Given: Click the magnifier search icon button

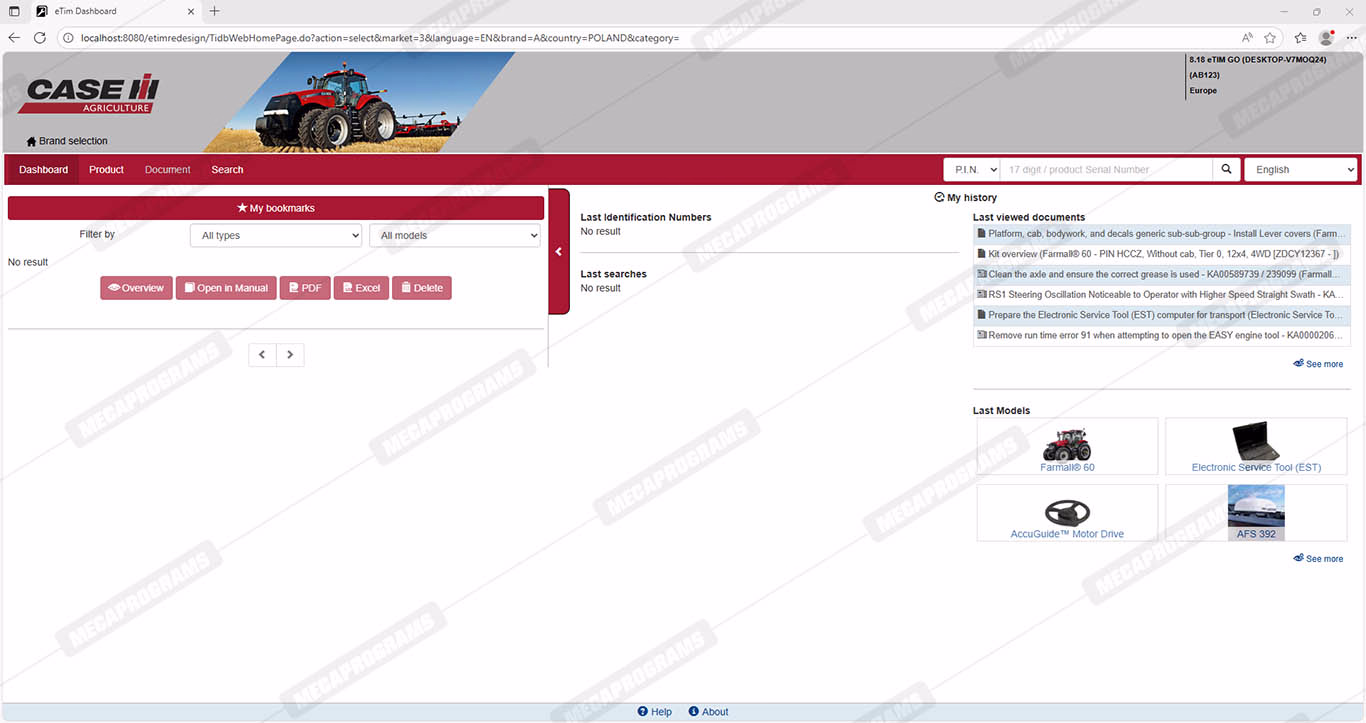Looking at the screenshot, I should 1226,170.
